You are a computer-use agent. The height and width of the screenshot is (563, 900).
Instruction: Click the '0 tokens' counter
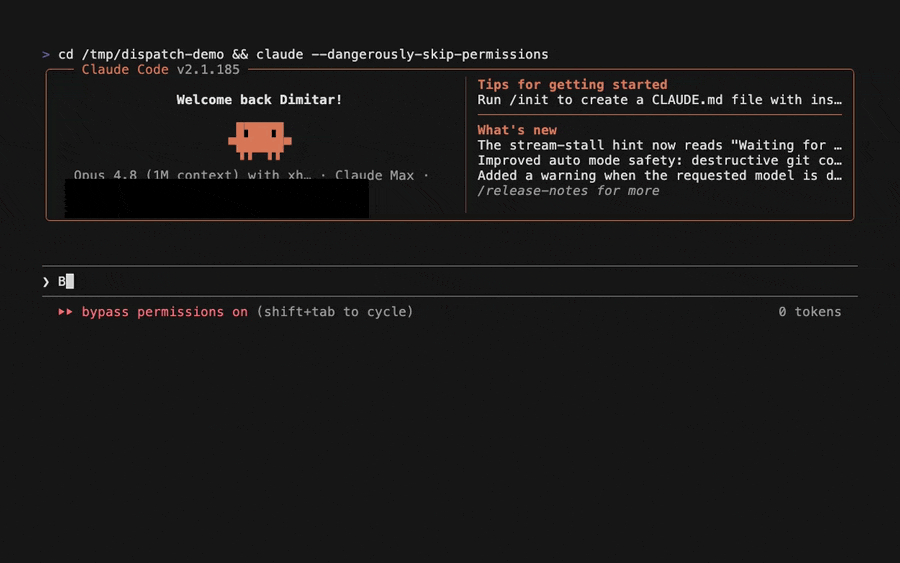click(x=810, y=312)
